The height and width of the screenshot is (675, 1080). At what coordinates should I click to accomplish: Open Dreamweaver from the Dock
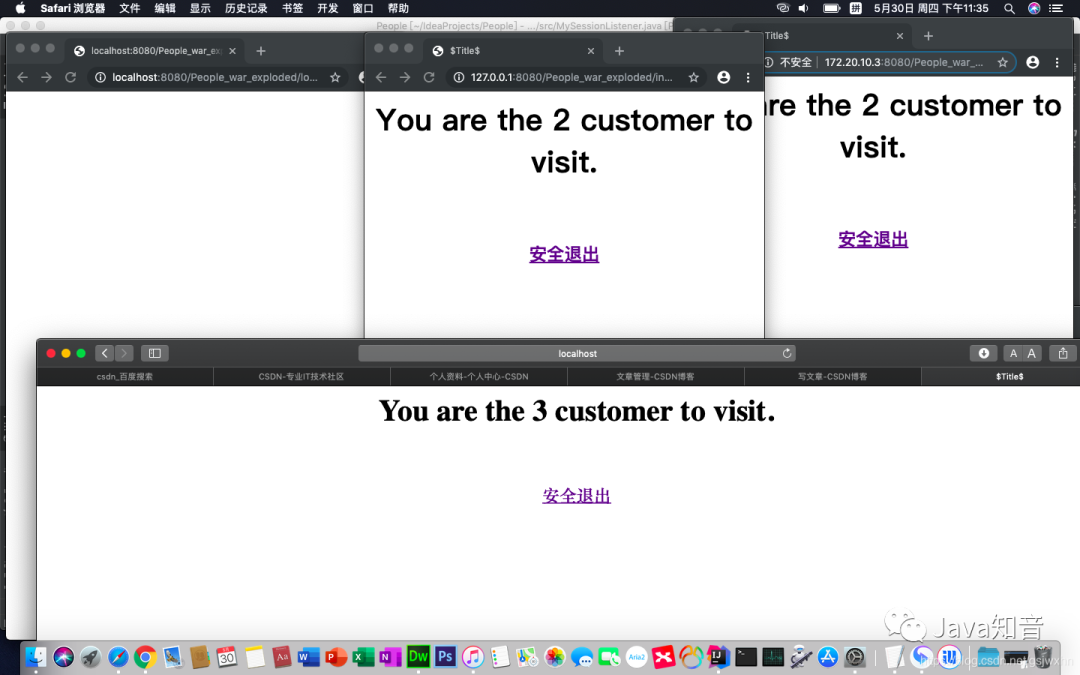[418, 656]
